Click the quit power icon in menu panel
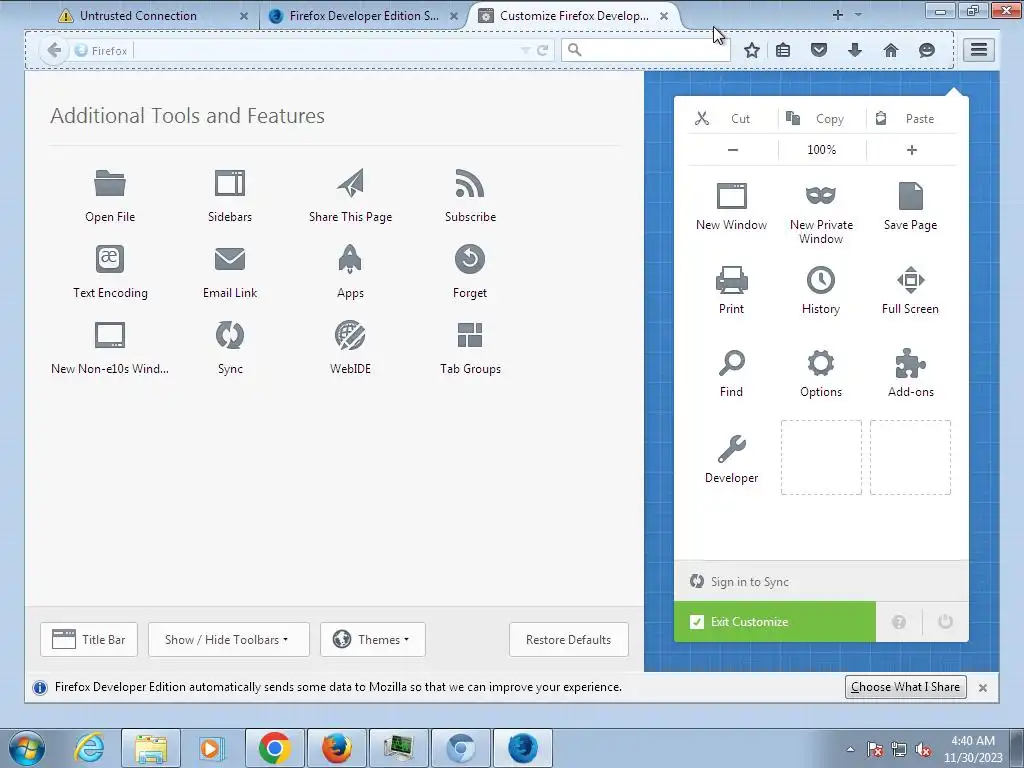The height and width of the screenshot is (768, 1024). pyautogui.click(x=945, y=622)
